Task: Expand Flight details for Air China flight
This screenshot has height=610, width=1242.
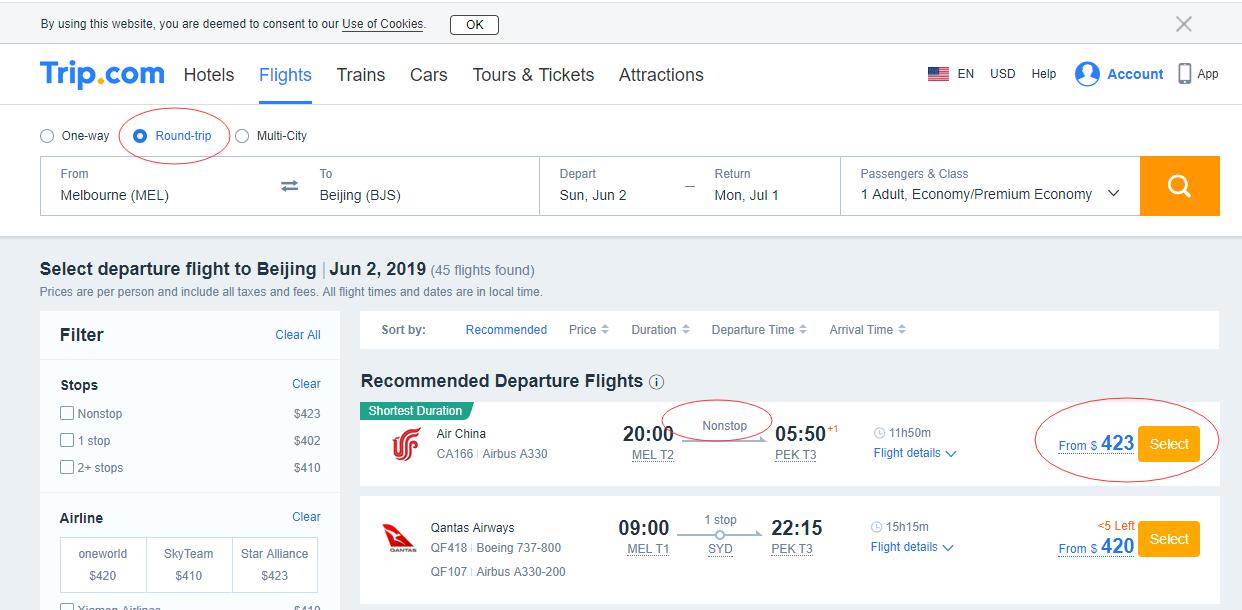Action: pyautogui.click(x=915, y=453)
